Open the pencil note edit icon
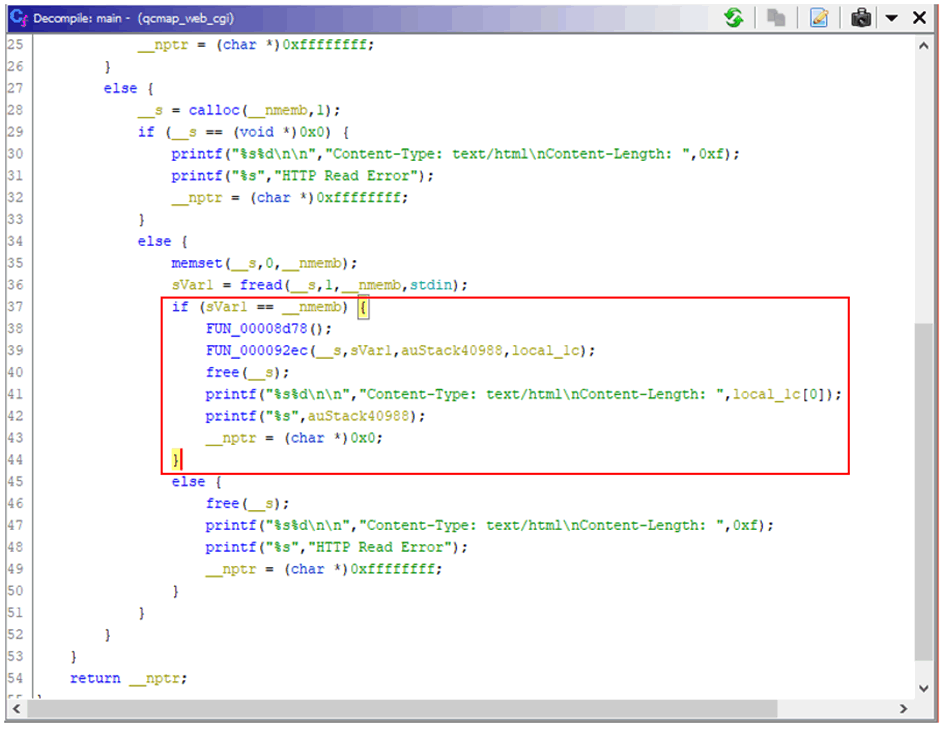The height and width of the screenshot is (730, 940). point(819,18)
